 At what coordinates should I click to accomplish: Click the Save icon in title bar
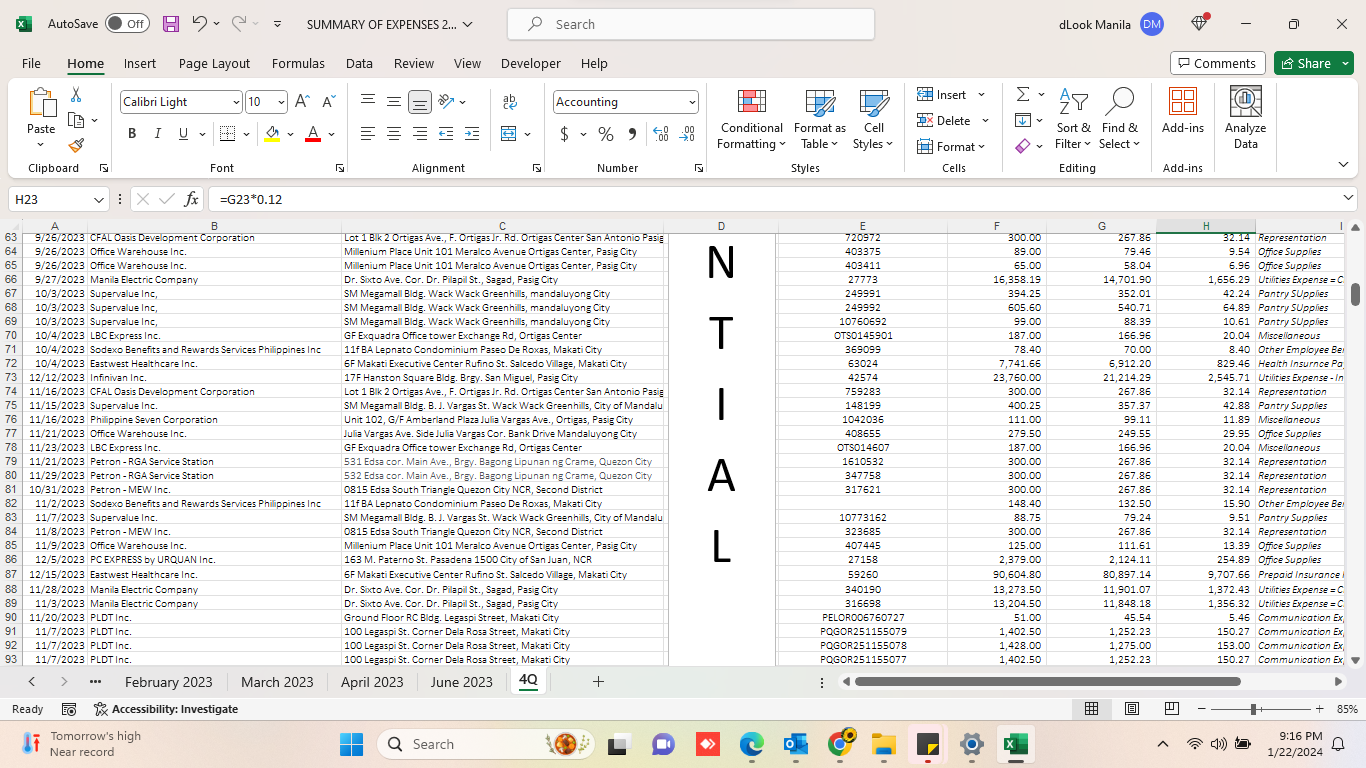pos(171,24)
